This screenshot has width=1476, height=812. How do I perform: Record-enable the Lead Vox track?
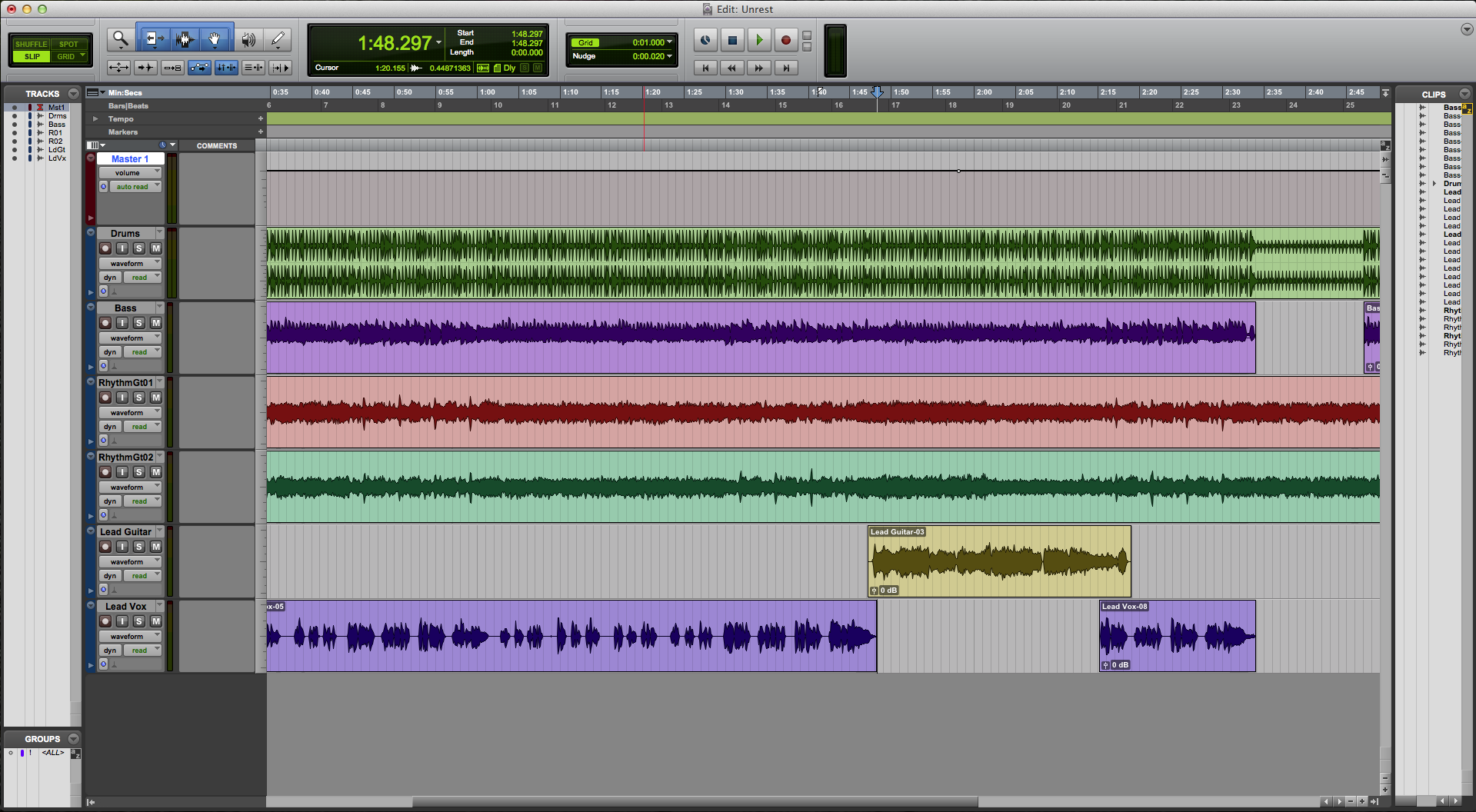[x=105, y=621]
